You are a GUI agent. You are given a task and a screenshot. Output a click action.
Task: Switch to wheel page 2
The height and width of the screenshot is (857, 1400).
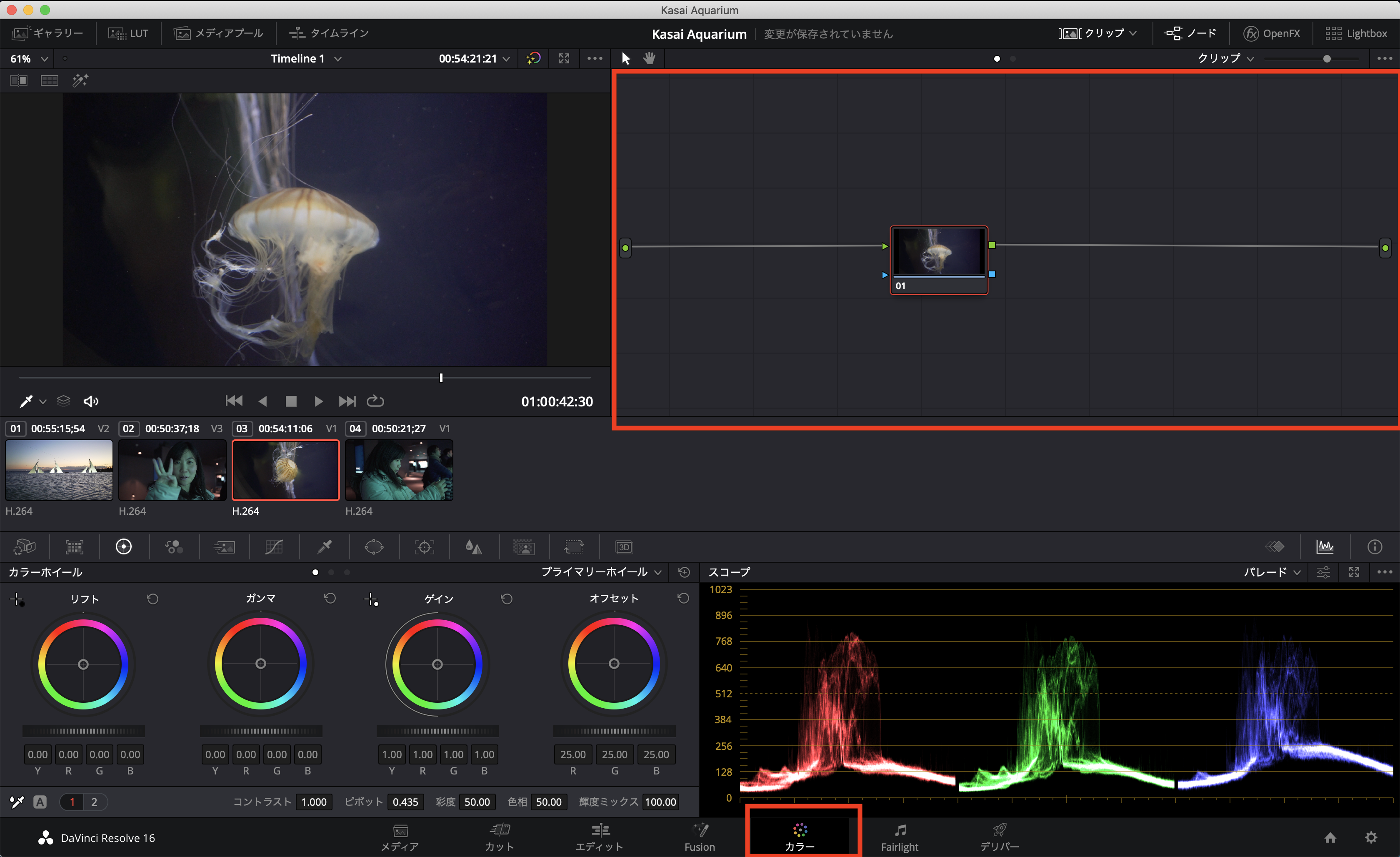coord(94,802)
